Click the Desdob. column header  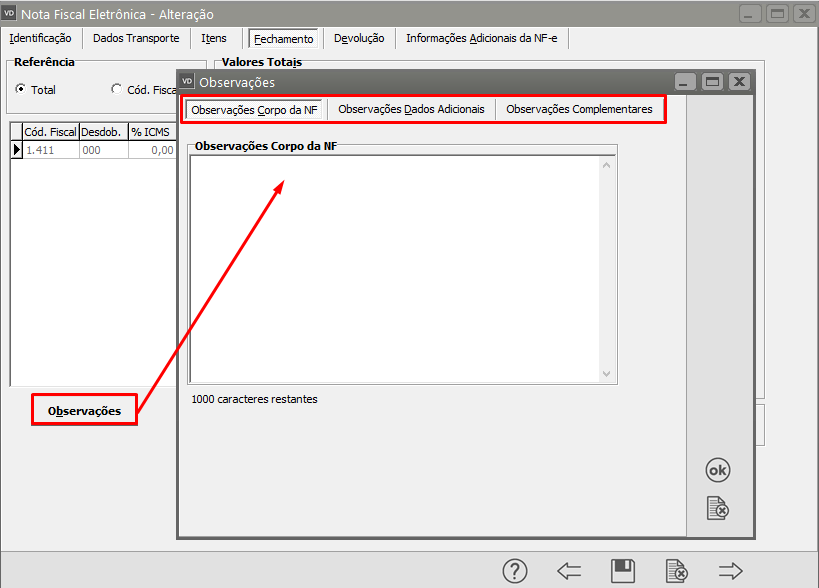(103, 132)
